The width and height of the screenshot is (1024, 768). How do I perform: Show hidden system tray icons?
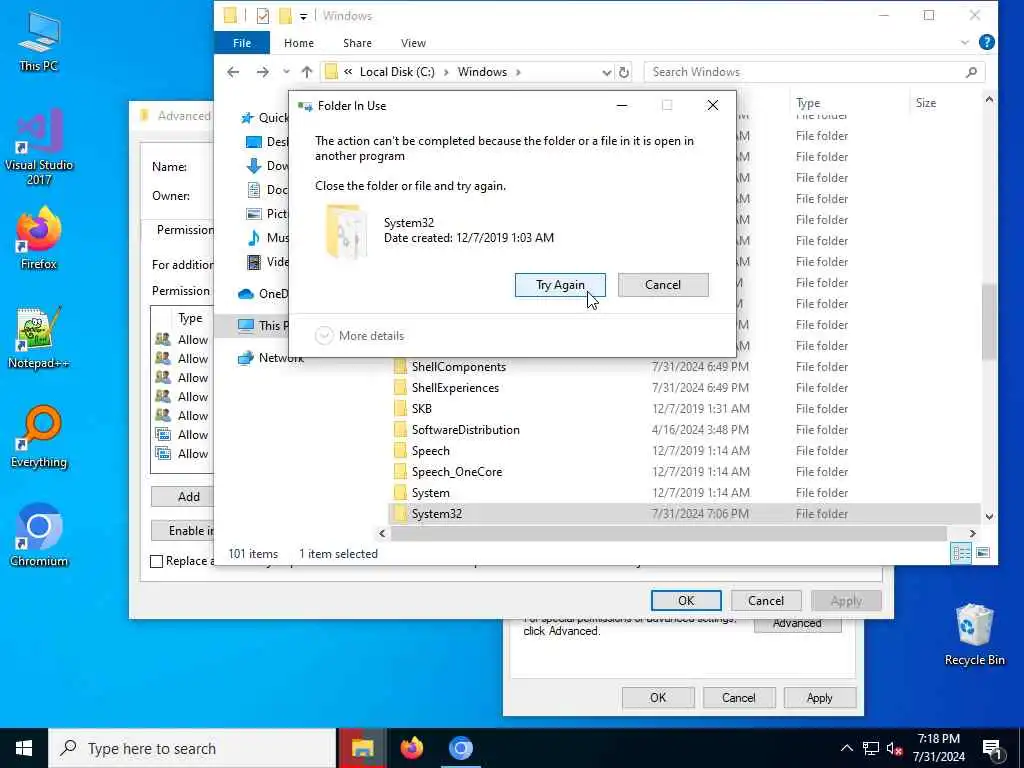(846, 748)
